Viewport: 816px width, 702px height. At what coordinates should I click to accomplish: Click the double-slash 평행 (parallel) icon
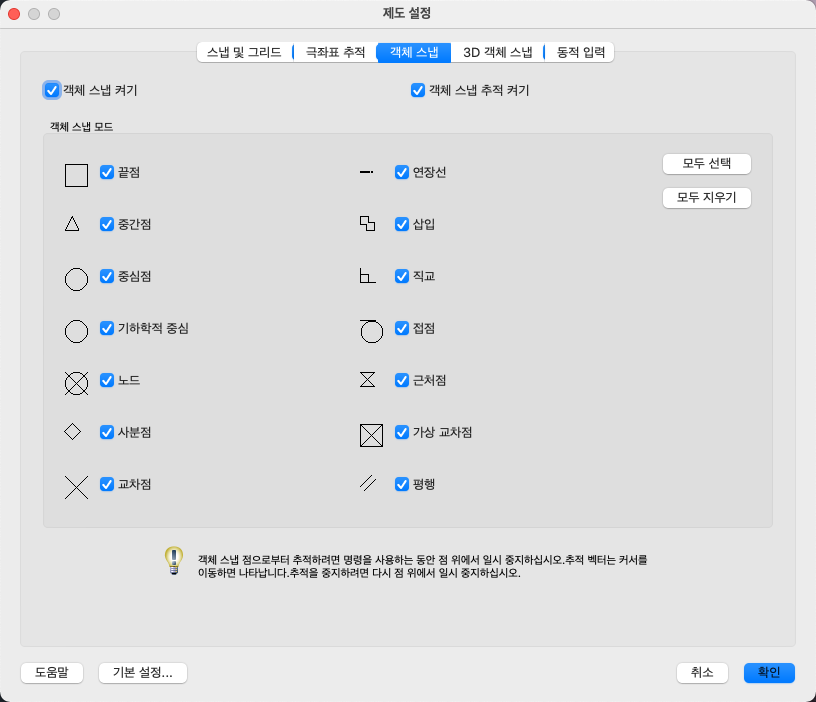368,483
